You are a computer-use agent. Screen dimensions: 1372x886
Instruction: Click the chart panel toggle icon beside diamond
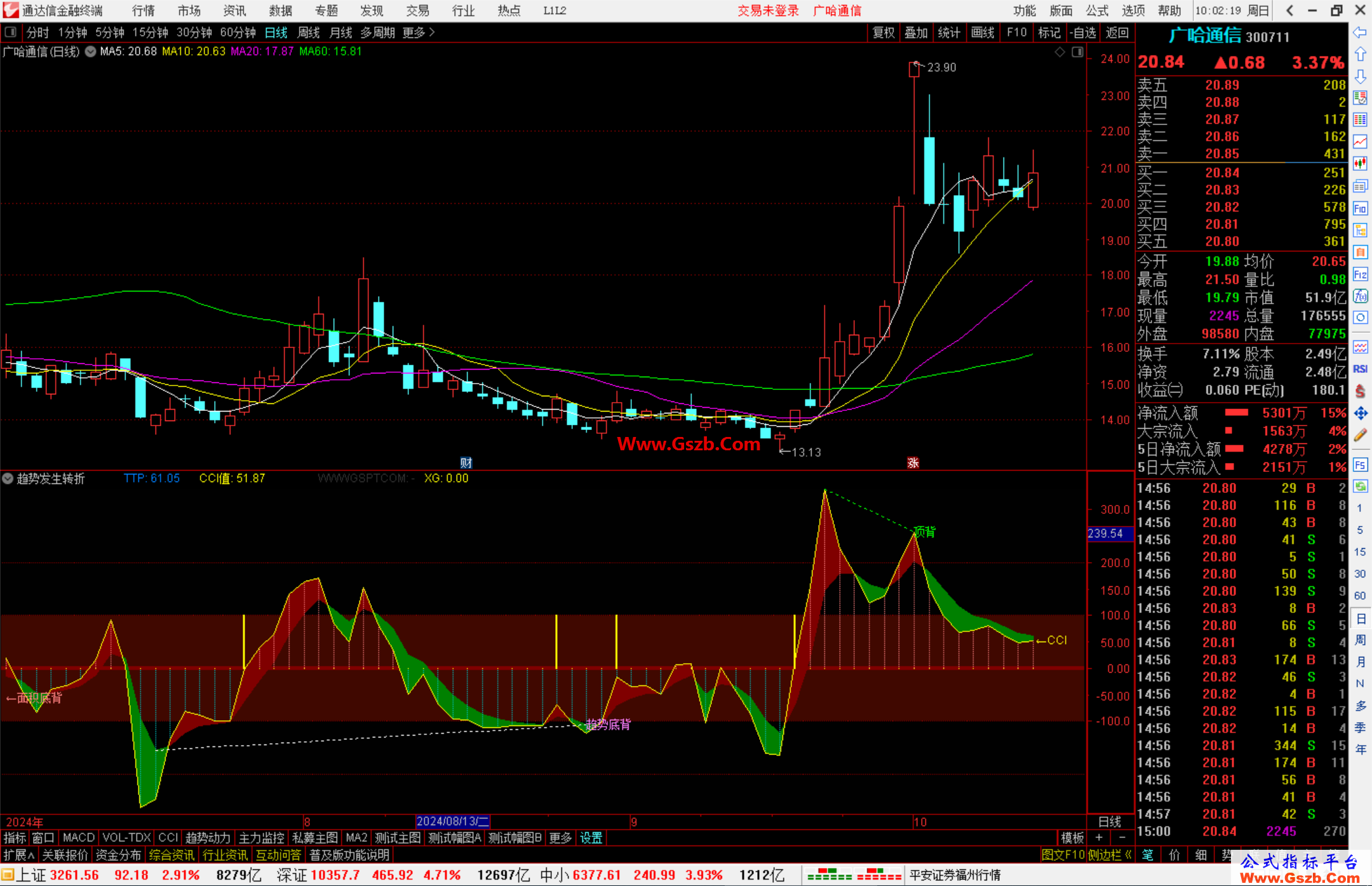coord(1077,52)
